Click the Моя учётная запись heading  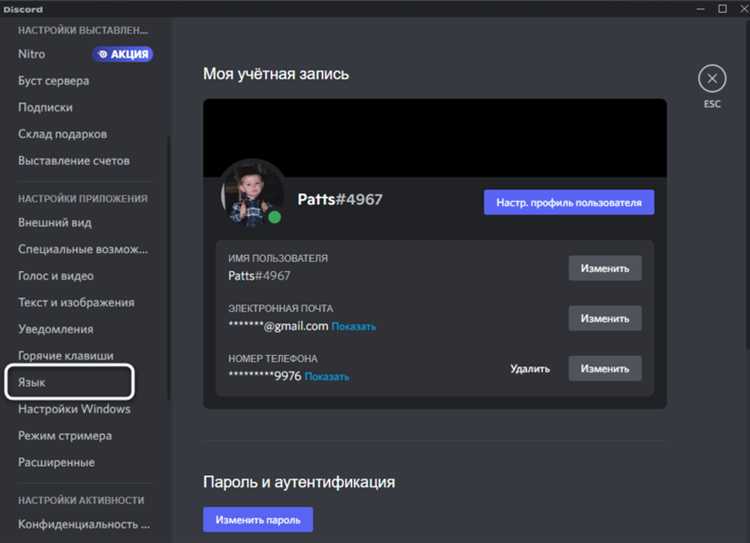coord(276,74)
